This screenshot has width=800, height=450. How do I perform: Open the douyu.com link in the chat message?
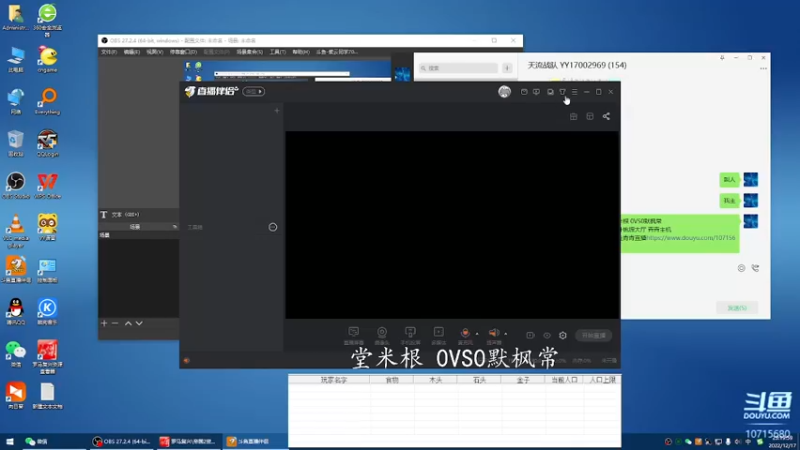(x=691, y=238)
